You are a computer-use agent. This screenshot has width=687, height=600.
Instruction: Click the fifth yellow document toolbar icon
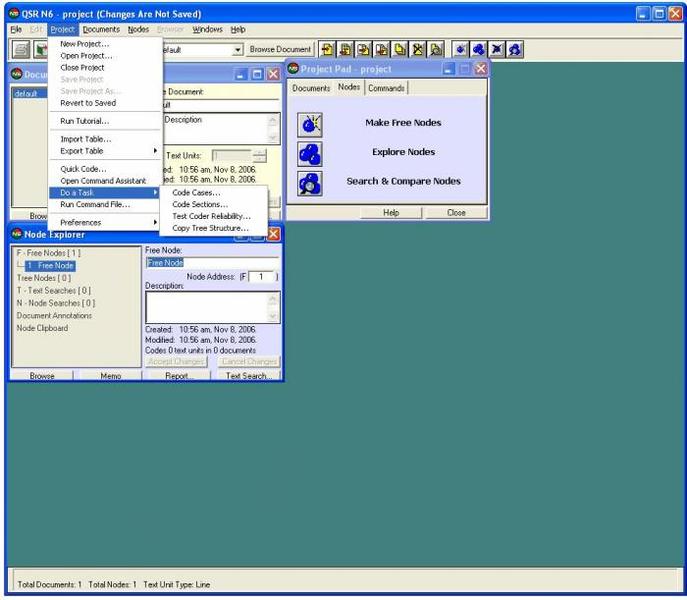pyautogui.click(x=400, y=50)
